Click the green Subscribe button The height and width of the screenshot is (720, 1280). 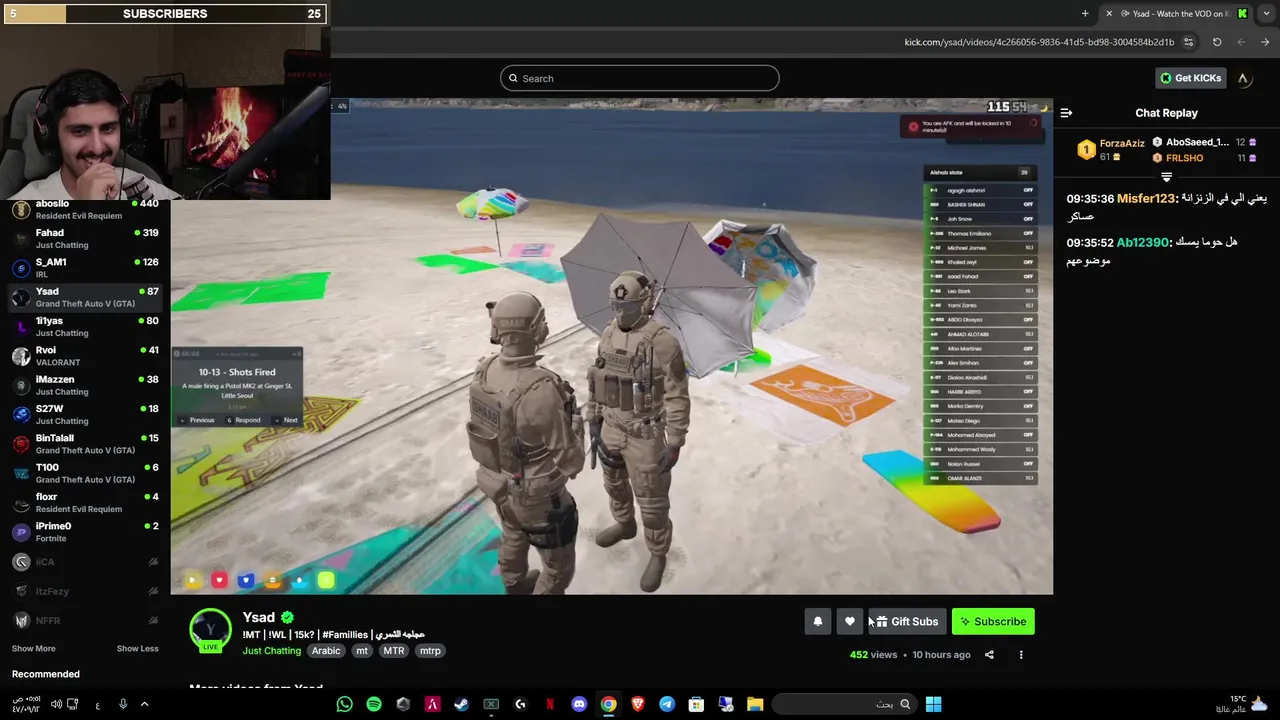tap(993, 621)
